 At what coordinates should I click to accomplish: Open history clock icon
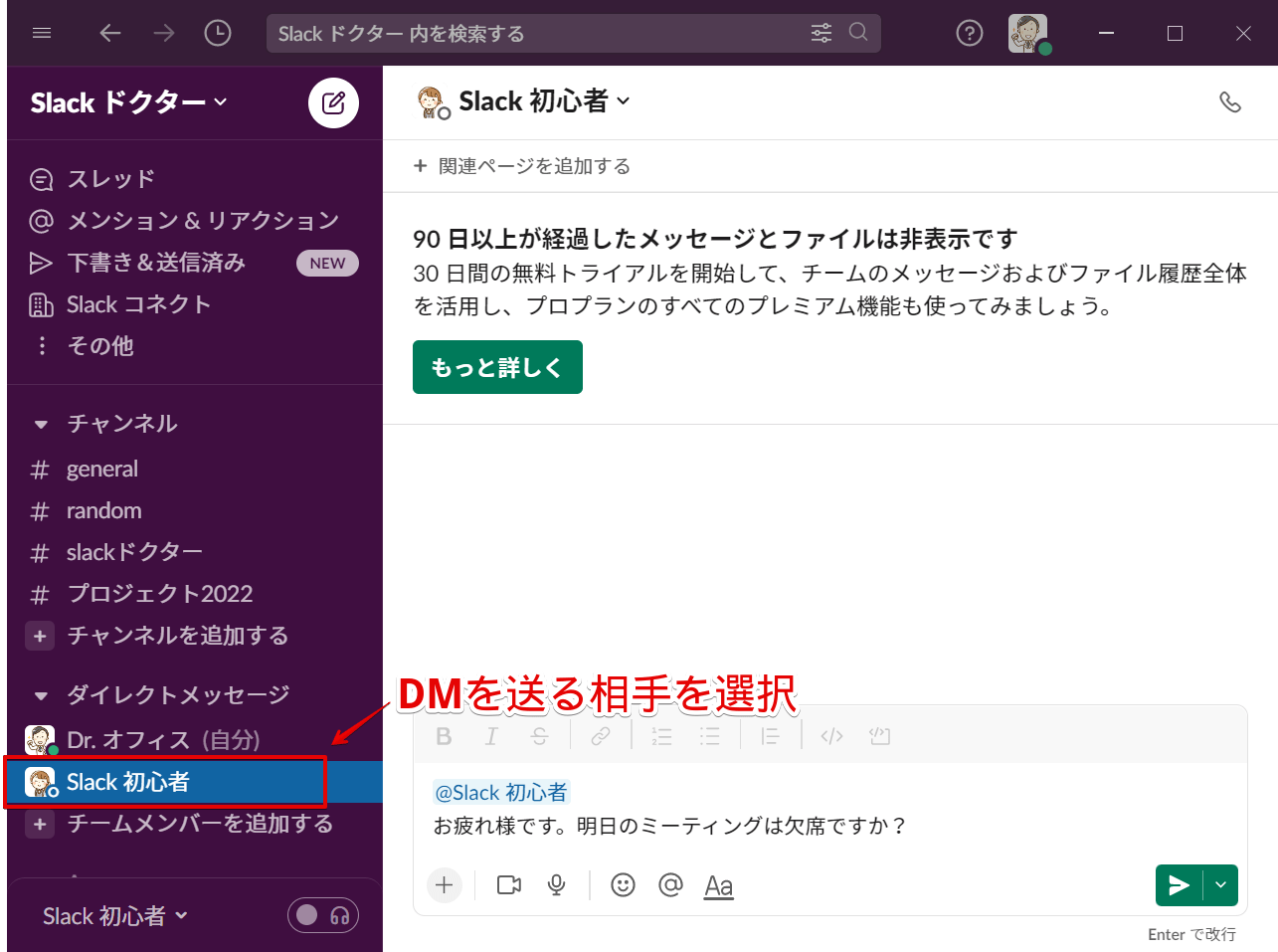[x=218, y=33]
